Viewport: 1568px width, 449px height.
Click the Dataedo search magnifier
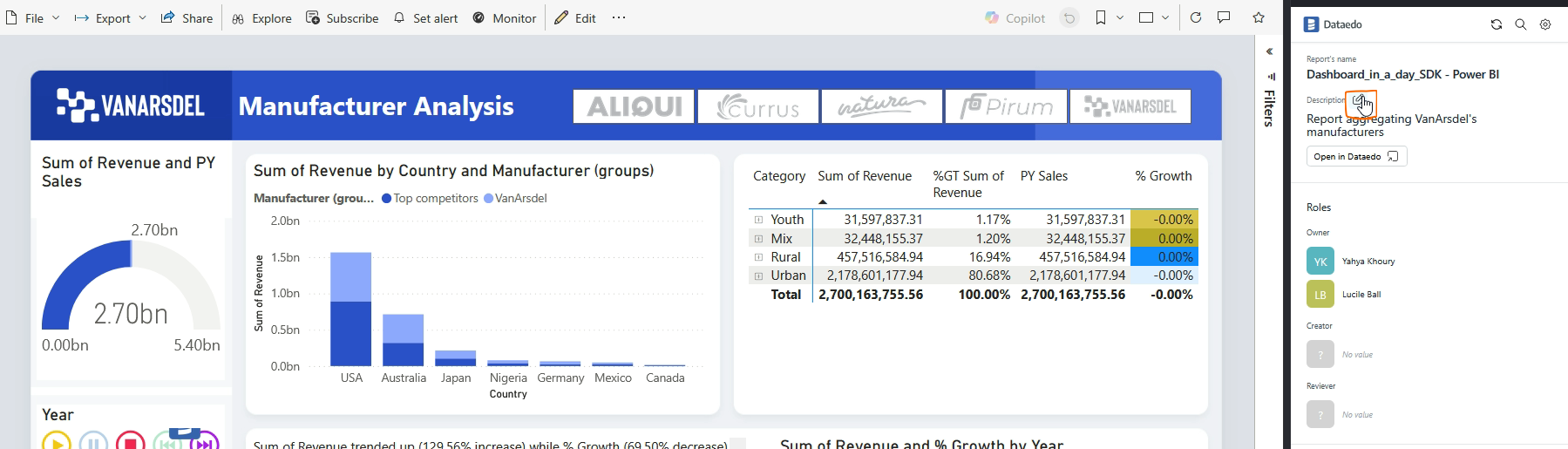coord(1521,24)
